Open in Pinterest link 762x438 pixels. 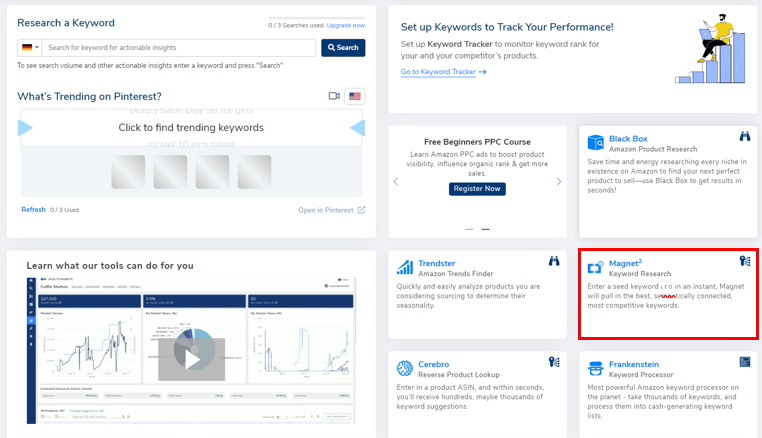point(326,210)
